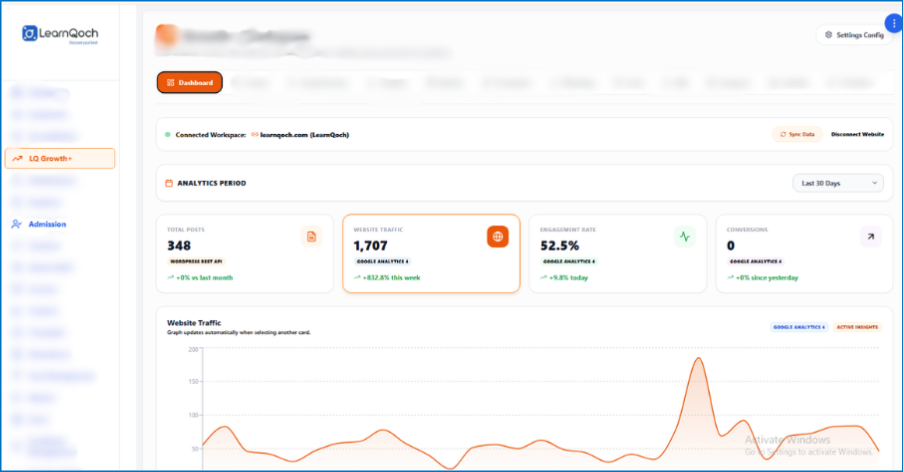Click Google Analytics 4 tag above chart

coord(799,327)
